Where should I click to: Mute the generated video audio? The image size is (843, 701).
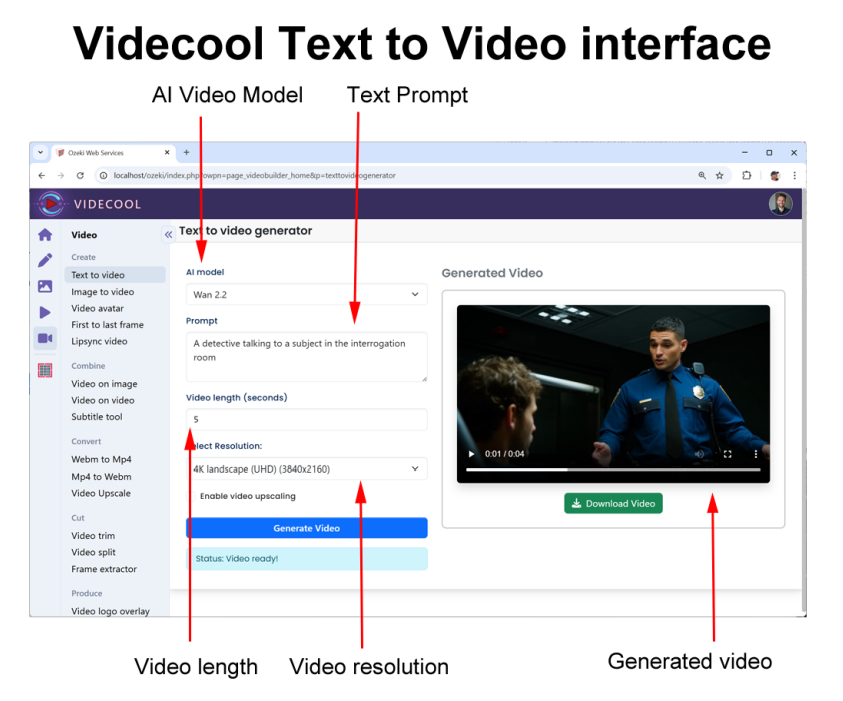699,454
